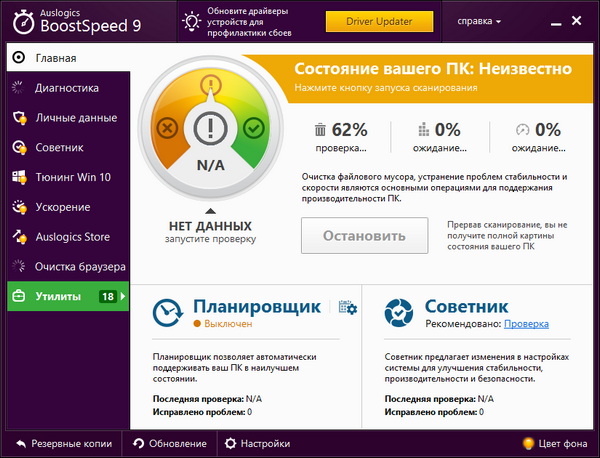
Task: Click the red X gauge icon
Action: pos(167,127)
